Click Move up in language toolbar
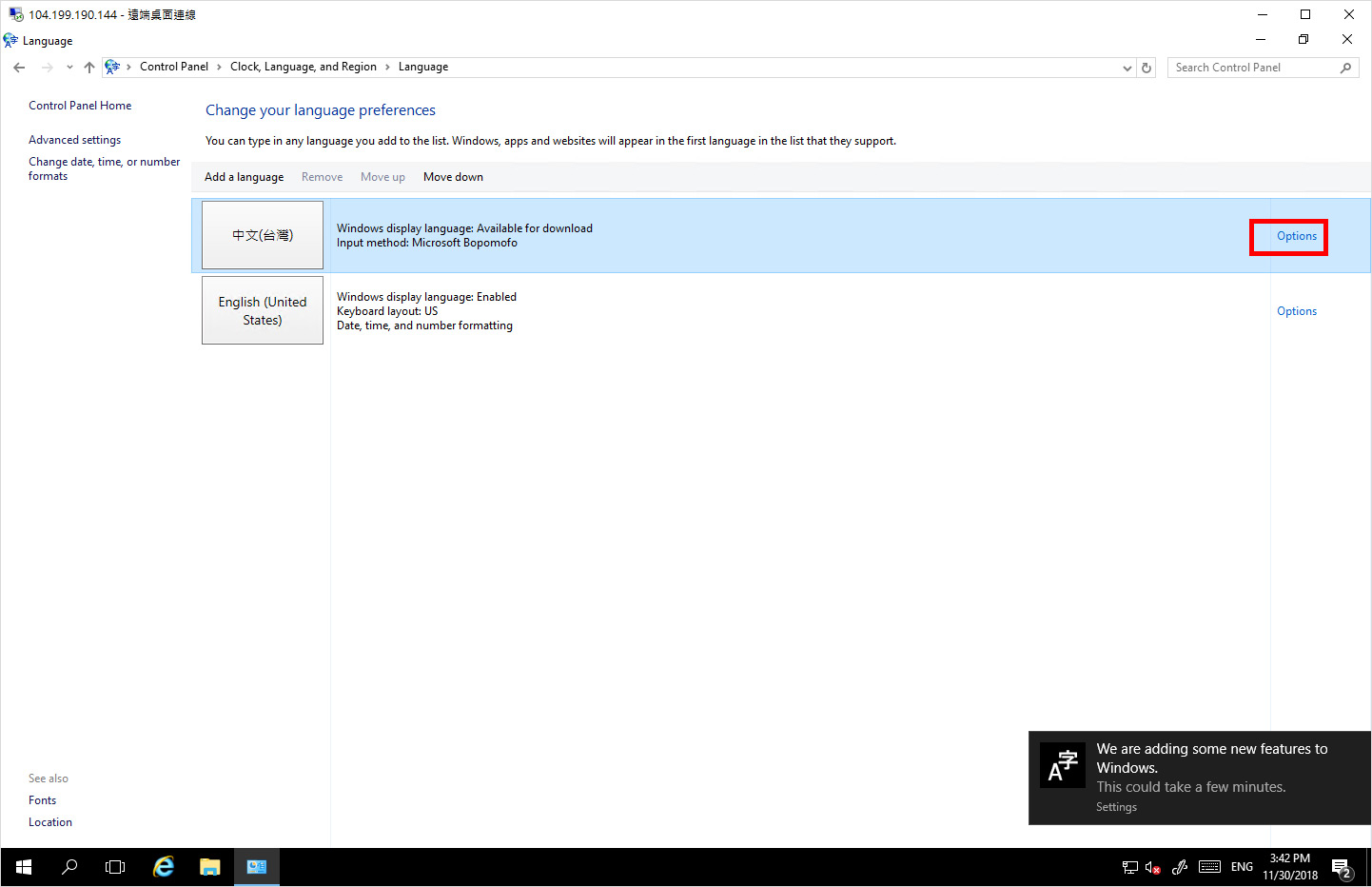The height and width of the screenshot is (887, 1372). click(382, 177)
